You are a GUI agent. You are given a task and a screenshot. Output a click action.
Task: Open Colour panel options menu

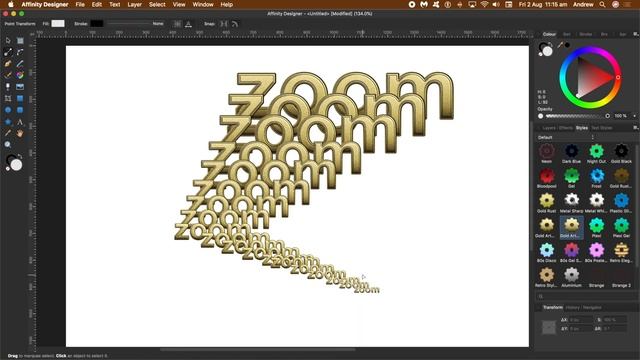[x=635, y=34]
